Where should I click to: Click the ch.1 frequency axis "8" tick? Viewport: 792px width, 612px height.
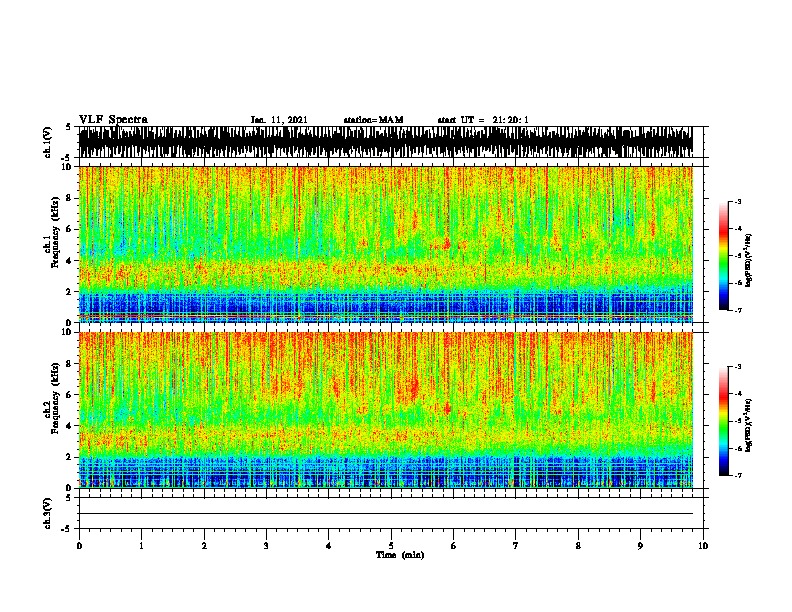[x=70, y=198]
